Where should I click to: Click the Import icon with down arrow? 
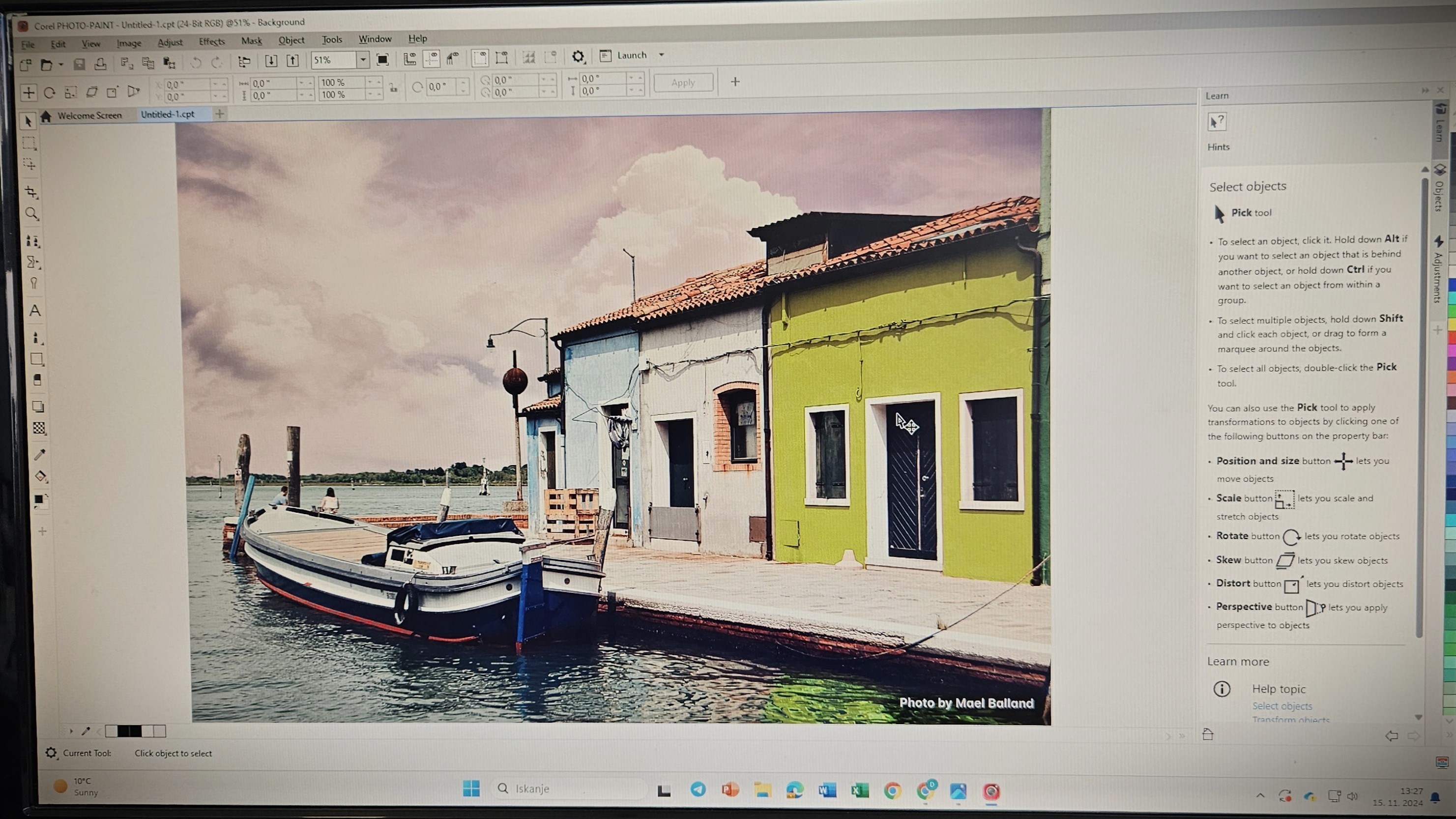271,60
